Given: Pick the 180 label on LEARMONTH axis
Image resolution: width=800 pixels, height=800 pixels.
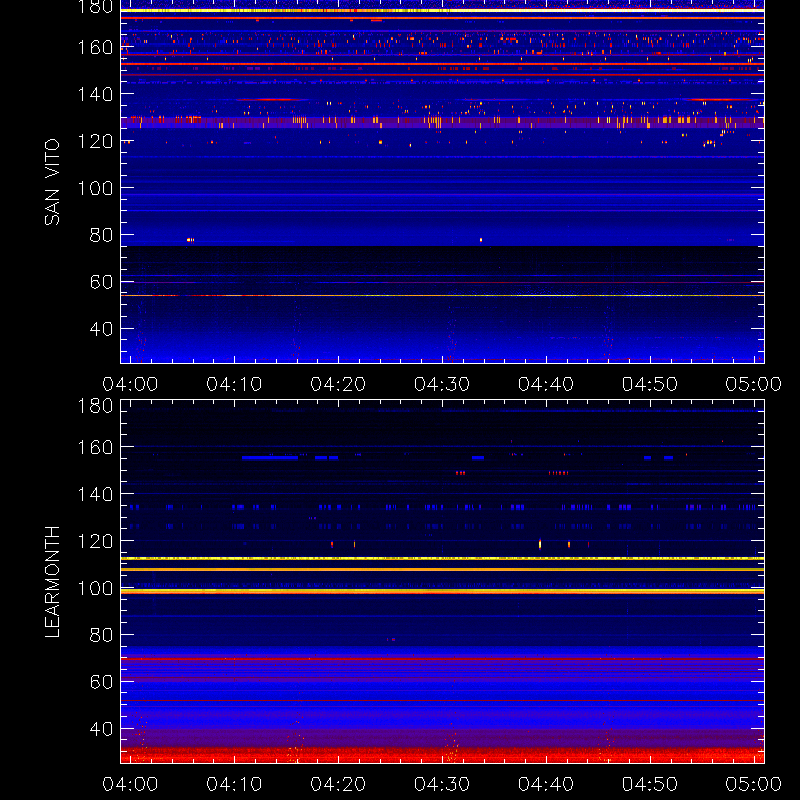Looking at the screenshot, I should click(95, 406).
